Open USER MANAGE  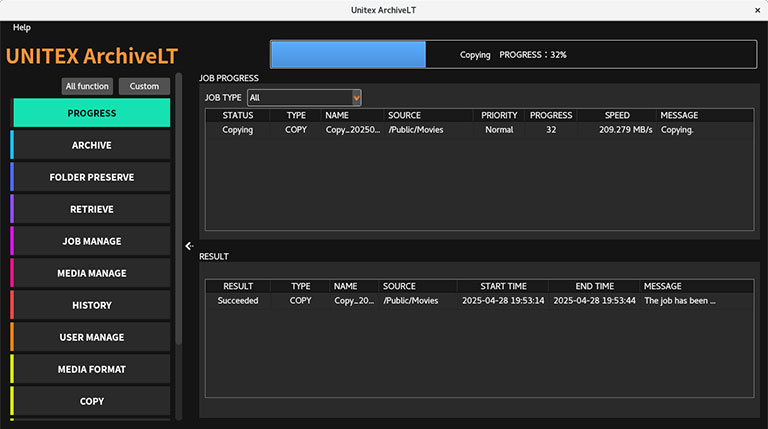tap(92, 337)
